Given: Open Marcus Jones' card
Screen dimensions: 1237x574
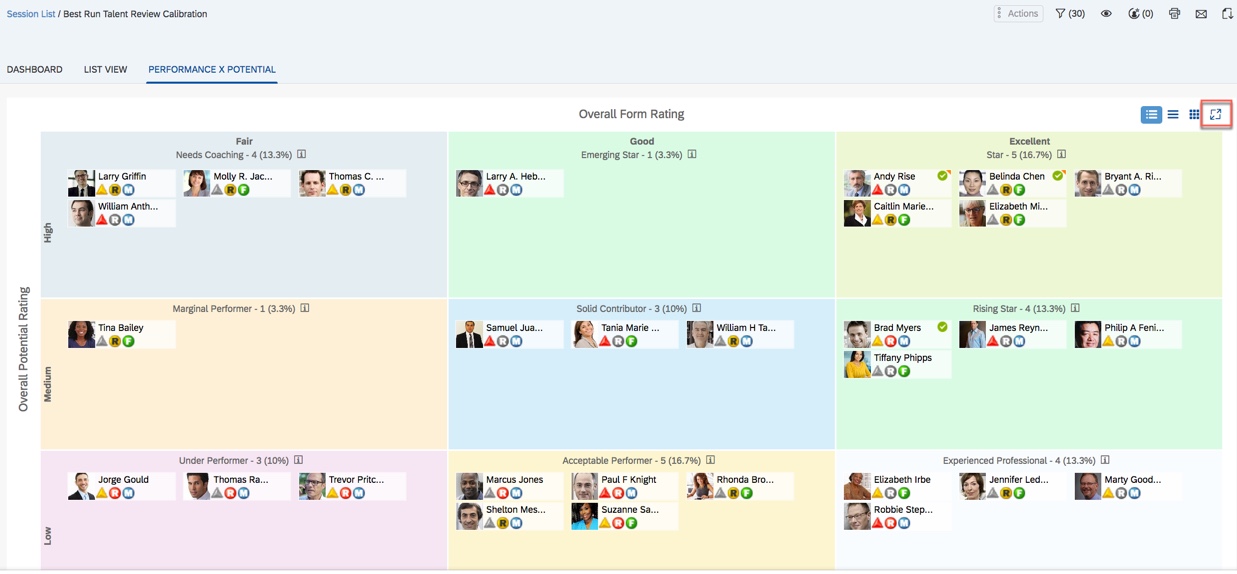Looking at the screenshot, I should 510,487.
